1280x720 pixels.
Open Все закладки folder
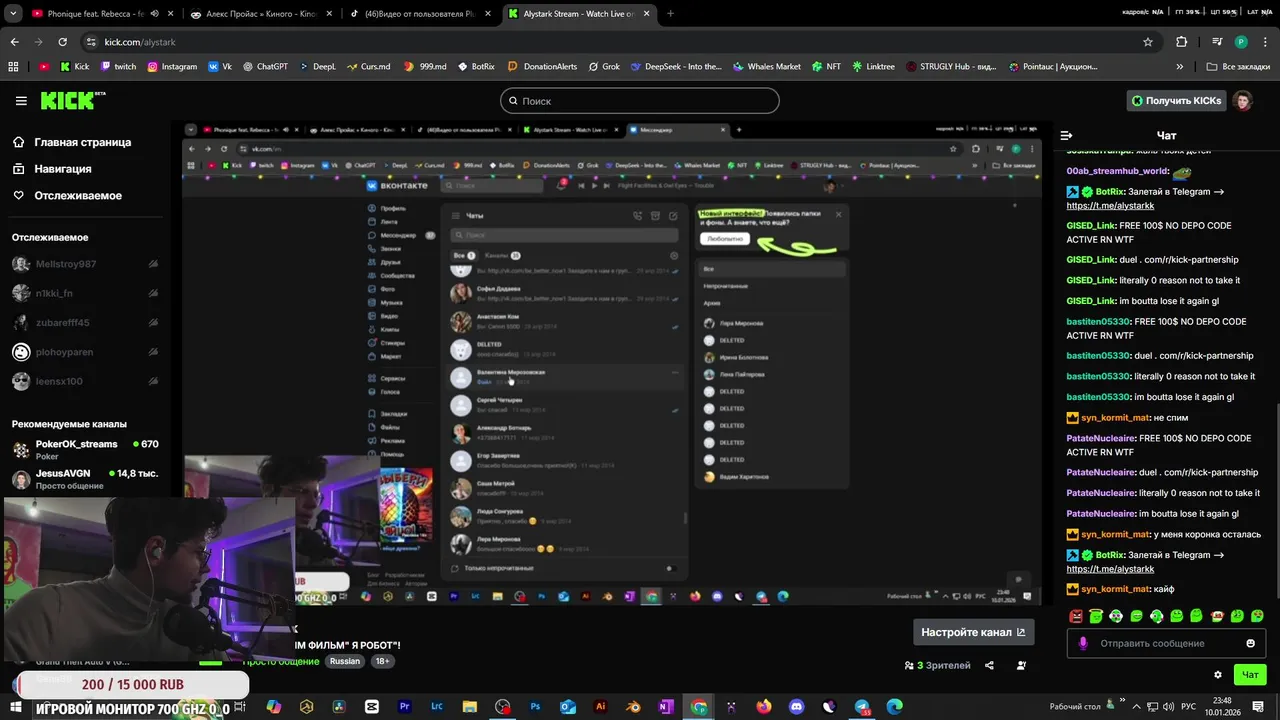click(x=1237, y=67)
